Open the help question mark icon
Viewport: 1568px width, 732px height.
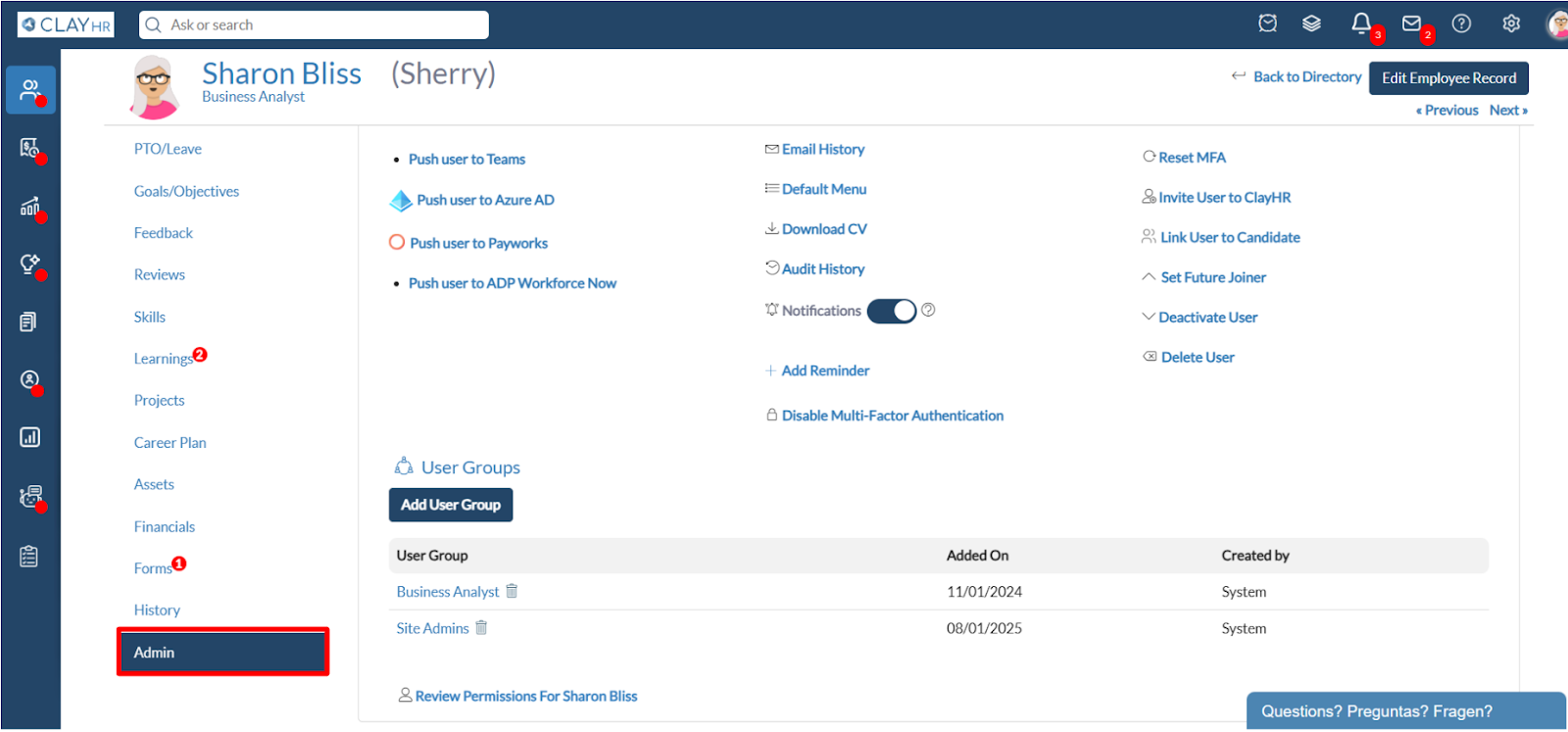(x=1461, y=24)
